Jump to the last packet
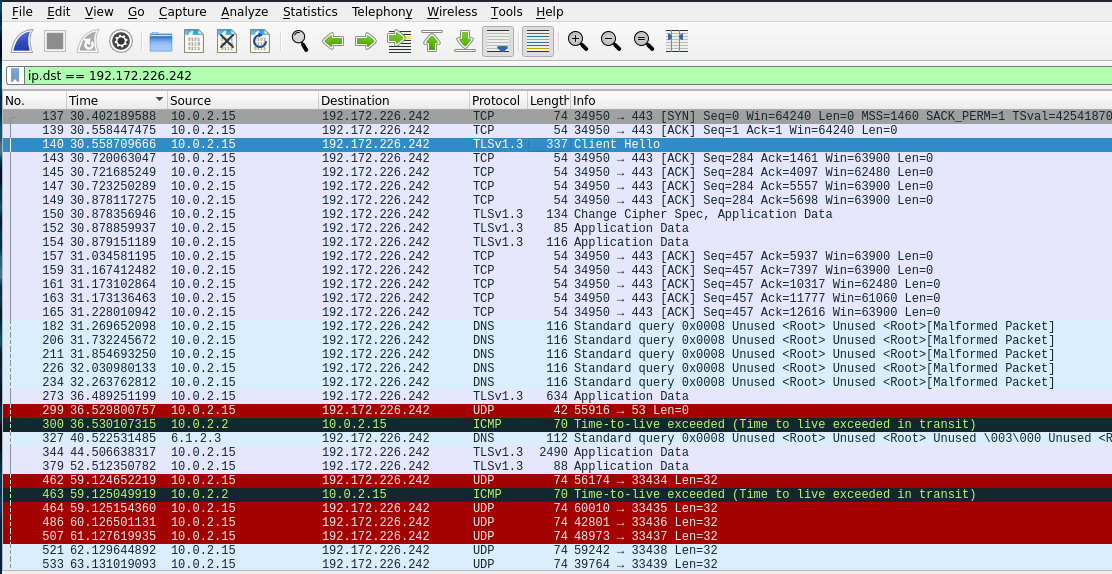 [465, 42]
